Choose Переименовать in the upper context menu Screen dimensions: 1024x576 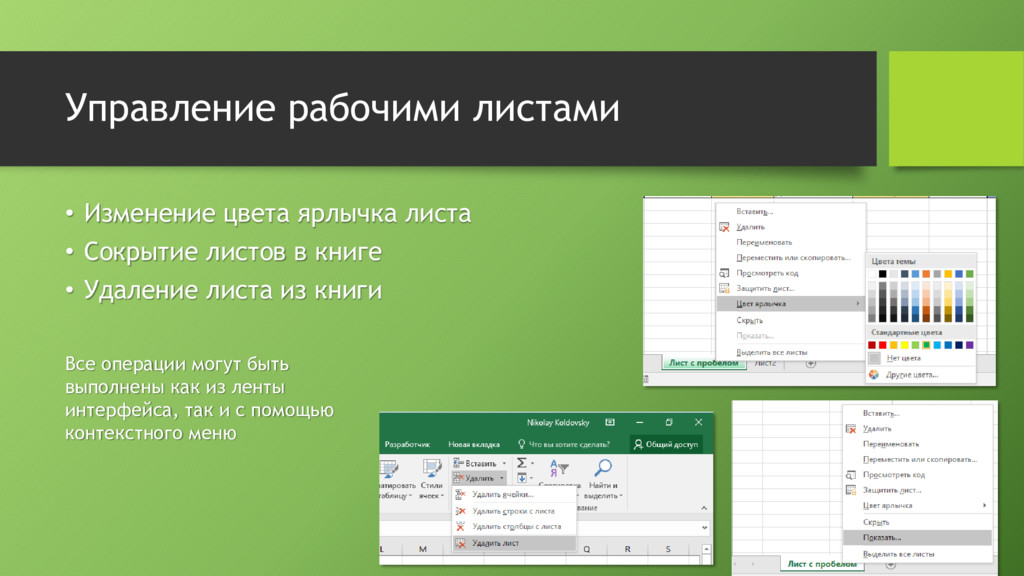pos(790,242)
